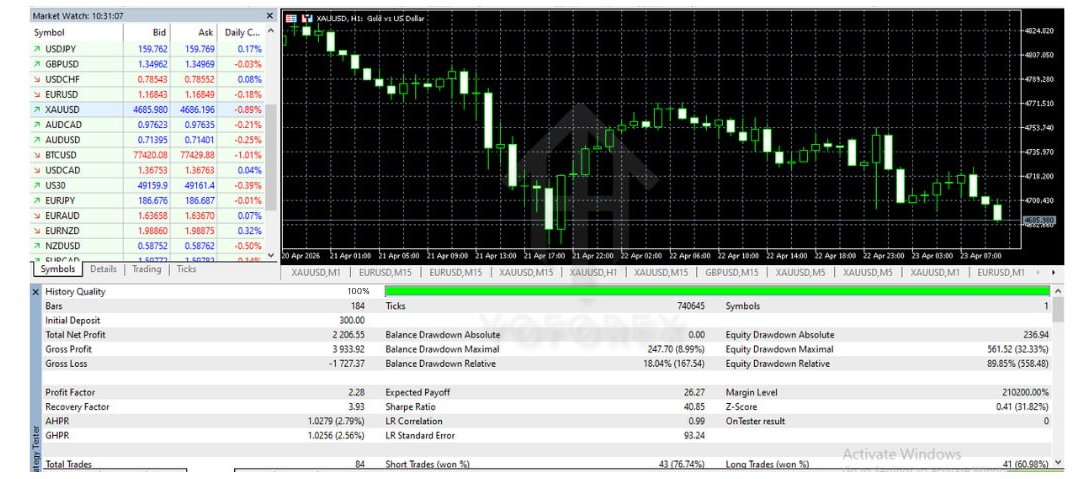Click the Gross Loss value -1 727.37
Screen dimensions: 1072x479
[347, 364]
